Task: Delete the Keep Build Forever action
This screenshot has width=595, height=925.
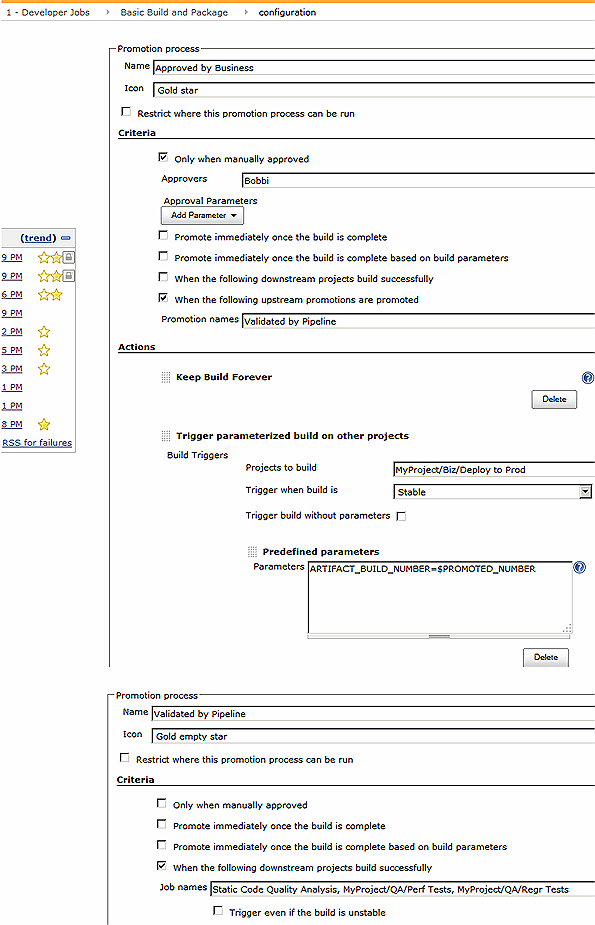Action: tap(554, 399)
